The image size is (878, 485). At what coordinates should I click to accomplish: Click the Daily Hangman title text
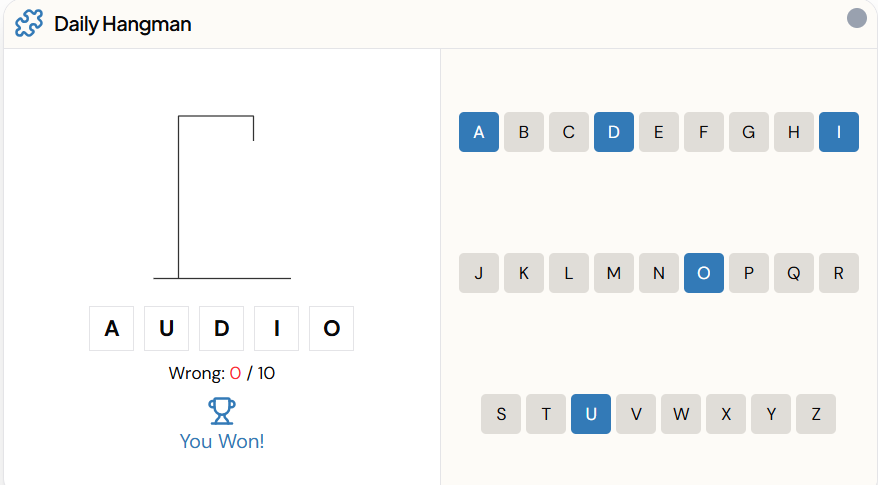coord(123,23)
